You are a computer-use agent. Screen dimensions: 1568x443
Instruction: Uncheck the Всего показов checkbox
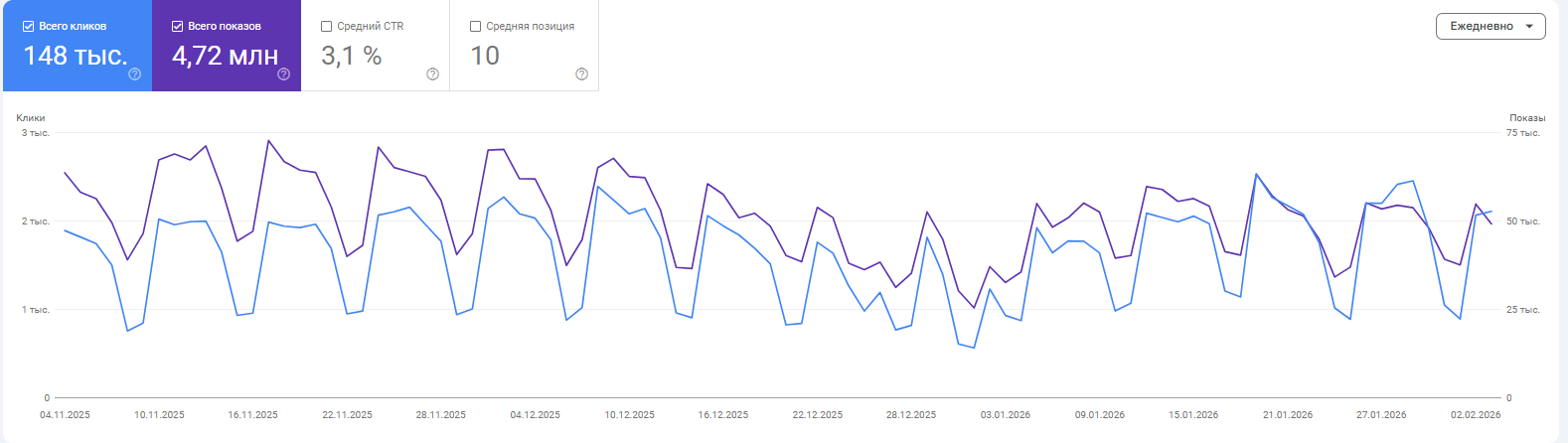[x=177, y=27]
